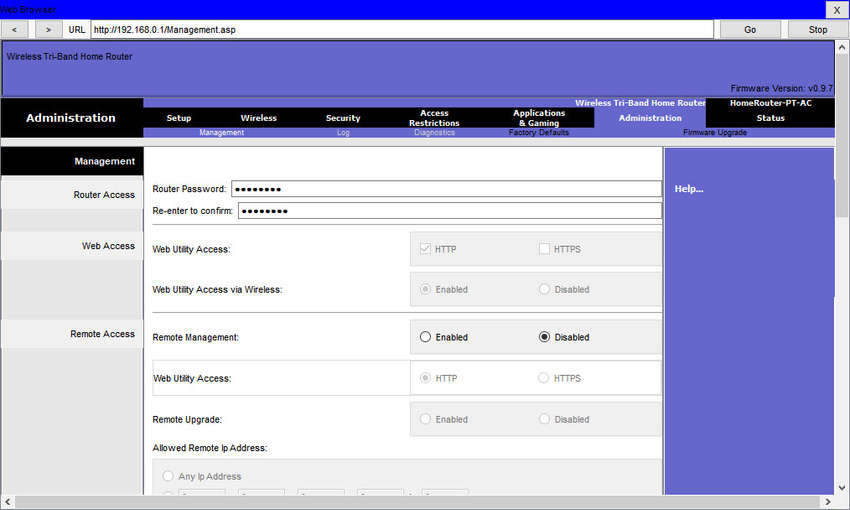The image size is (850, 510).
Task: Click the horizontal scrollbar right arrow
Action: point(828,502)
